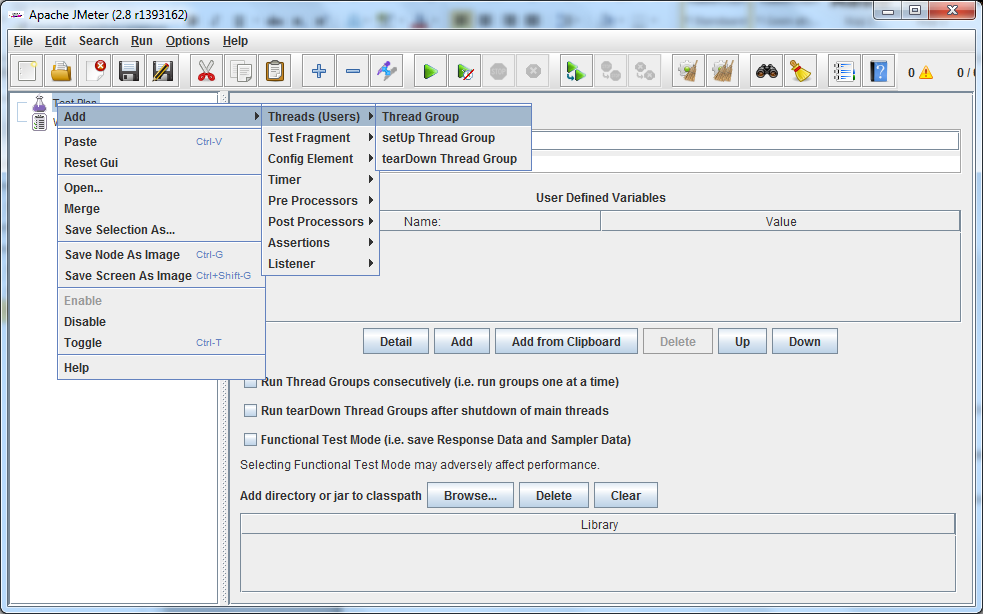
Task: Click the Clear classpath button
Action: point(626,495)
